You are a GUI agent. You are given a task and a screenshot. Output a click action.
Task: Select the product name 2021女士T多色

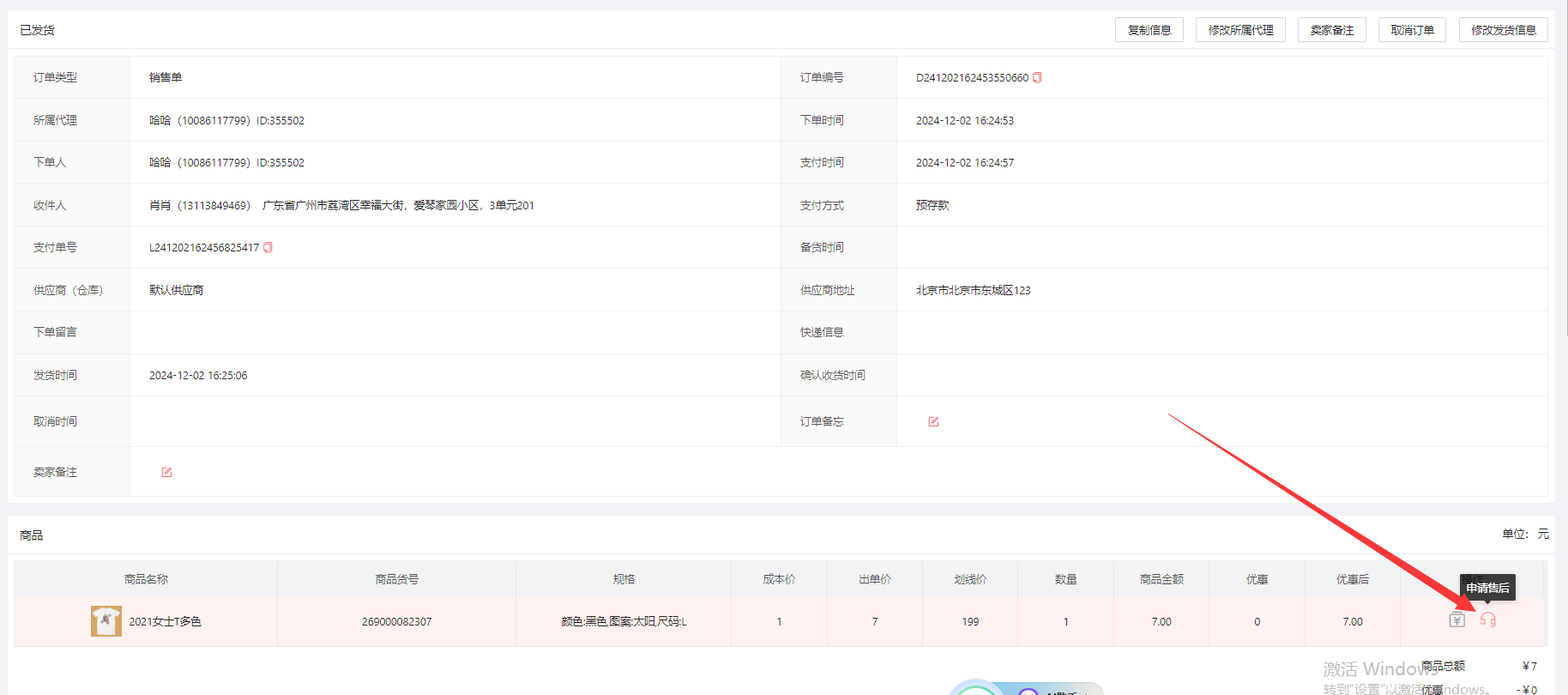click(x=165, y=621)
